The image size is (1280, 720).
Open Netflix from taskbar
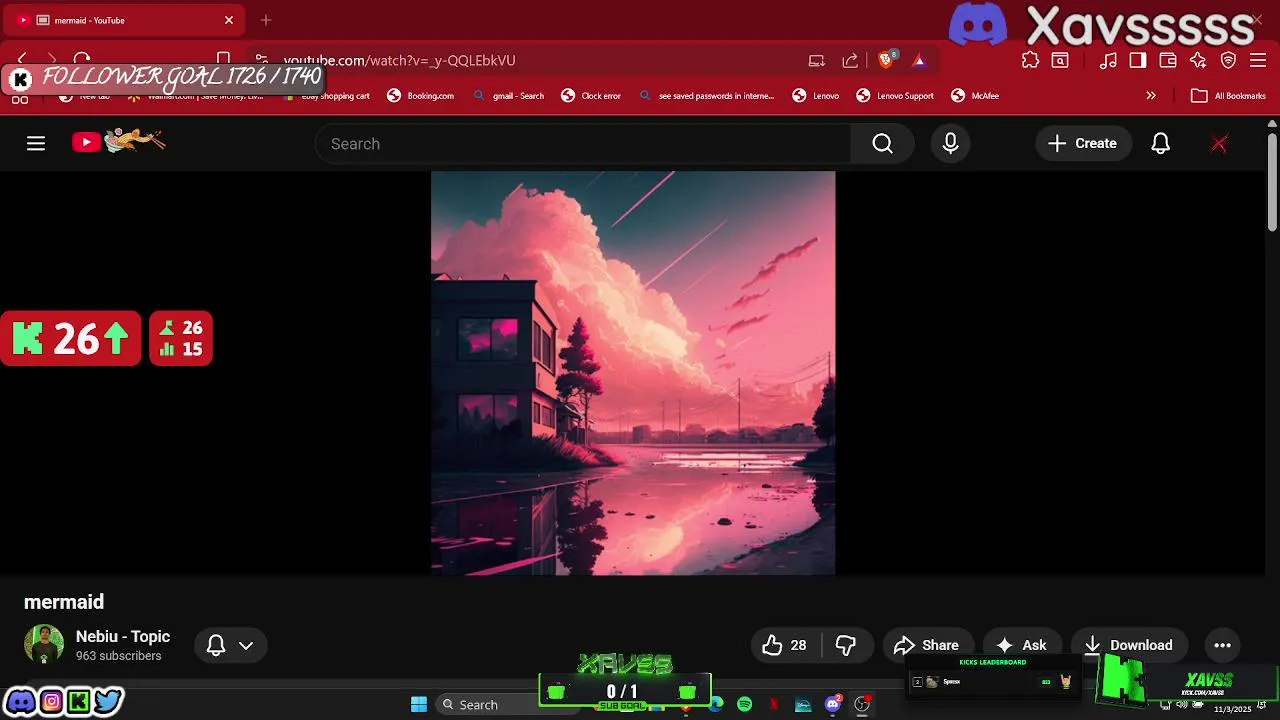pyautogui.click(x=774, y=705)
